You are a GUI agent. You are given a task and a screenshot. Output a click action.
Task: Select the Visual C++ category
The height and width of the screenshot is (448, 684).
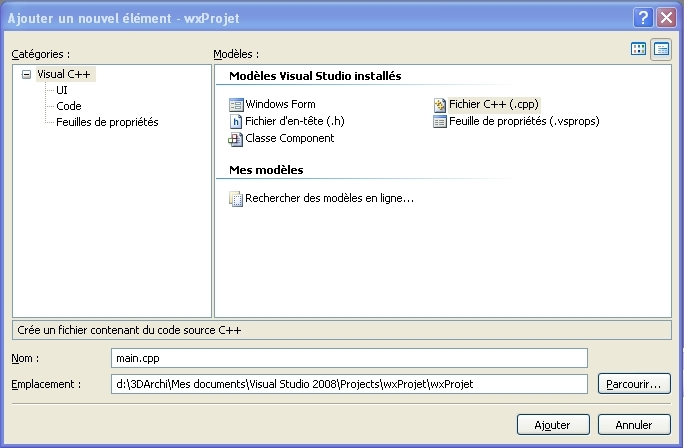(65, 74)
